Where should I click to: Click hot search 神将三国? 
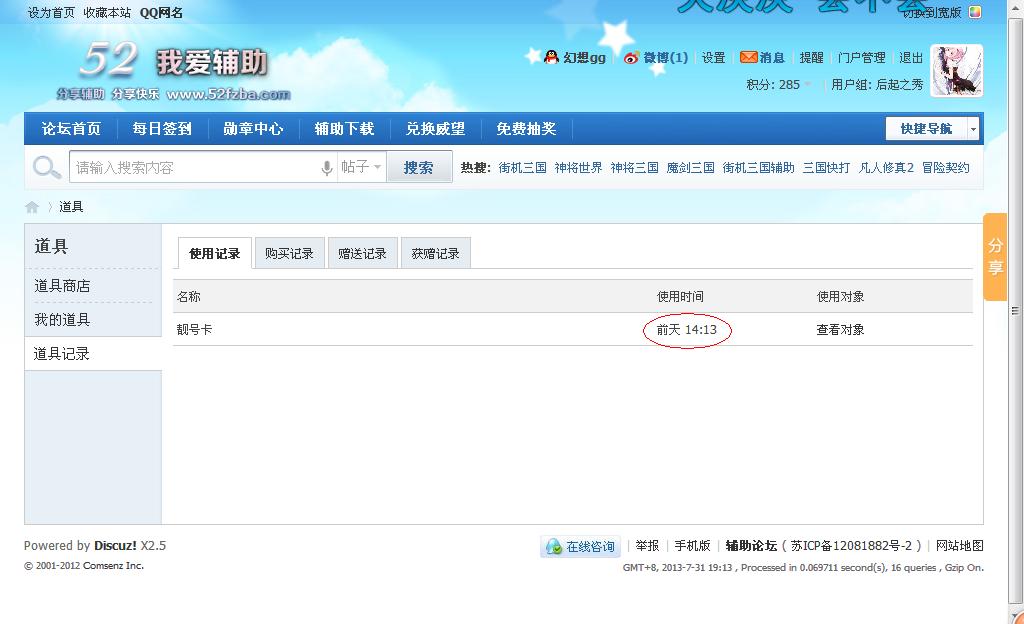635,168
